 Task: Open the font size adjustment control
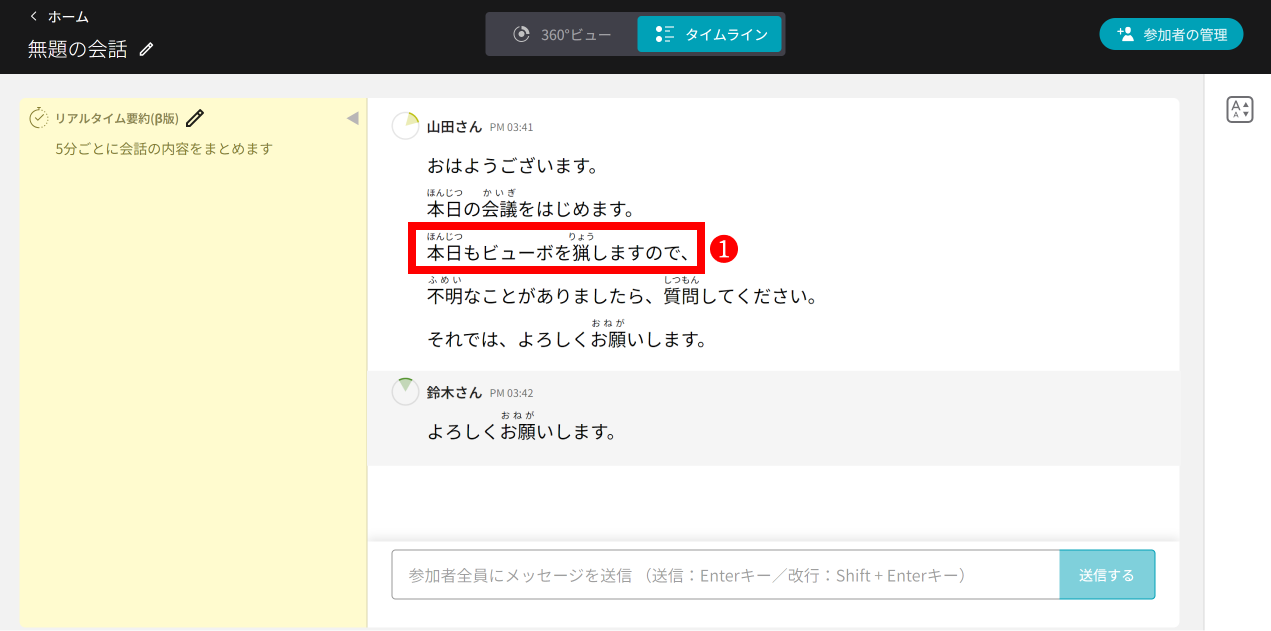tap(1239, 108)
